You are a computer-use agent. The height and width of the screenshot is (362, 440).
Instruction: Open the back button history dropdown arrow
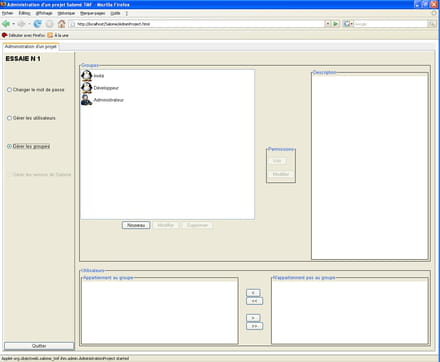coord(13,24)
